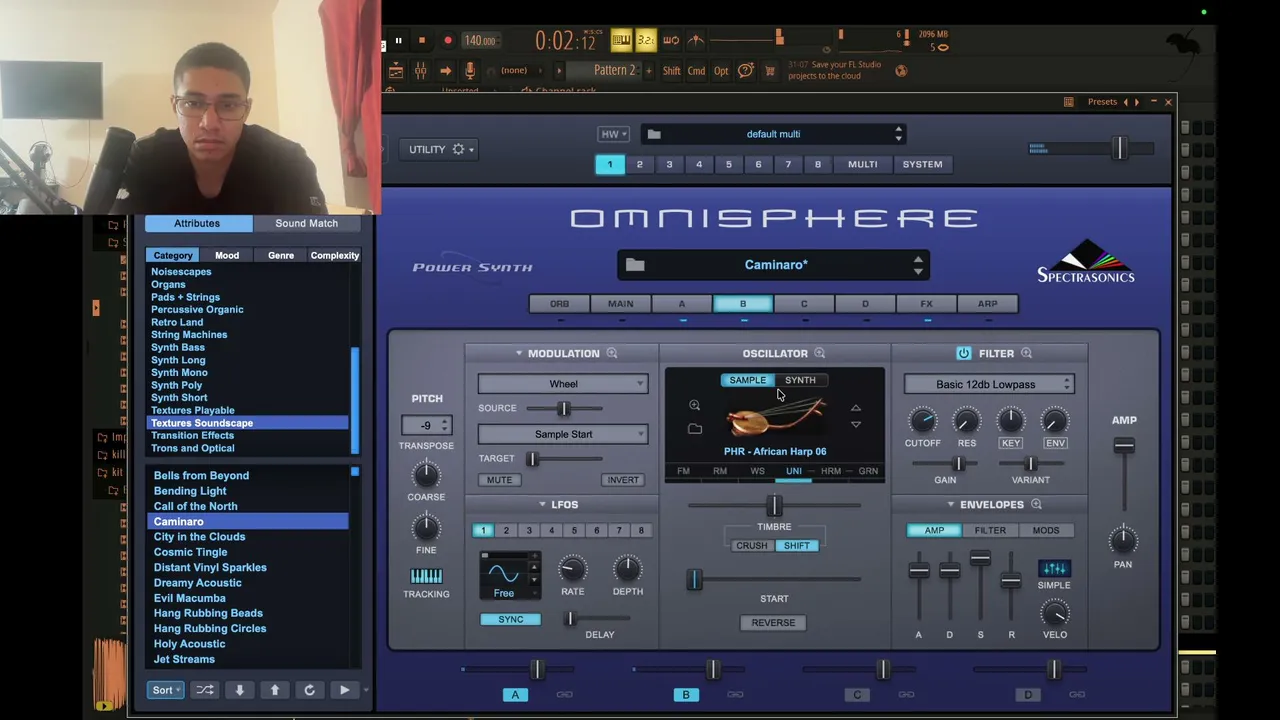Viewport: 1280px width, 720px height.
Task: Click the Filter zoom magnifier icon
Action: pyautogui.click(x=1026, y=353)
